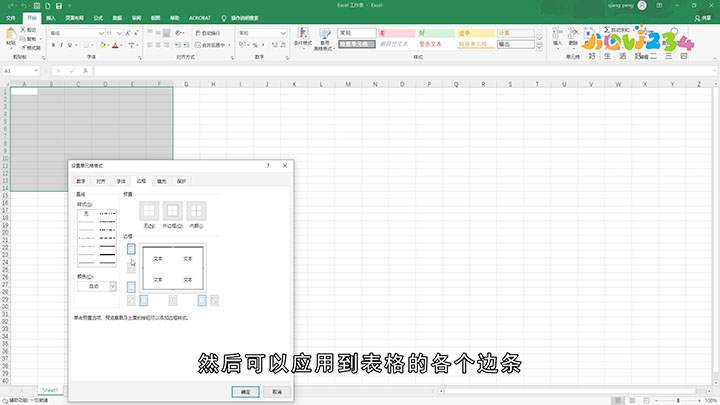Switch to the 保护 tab in dialog
The image size is (720, 405).
pos(182,181)
